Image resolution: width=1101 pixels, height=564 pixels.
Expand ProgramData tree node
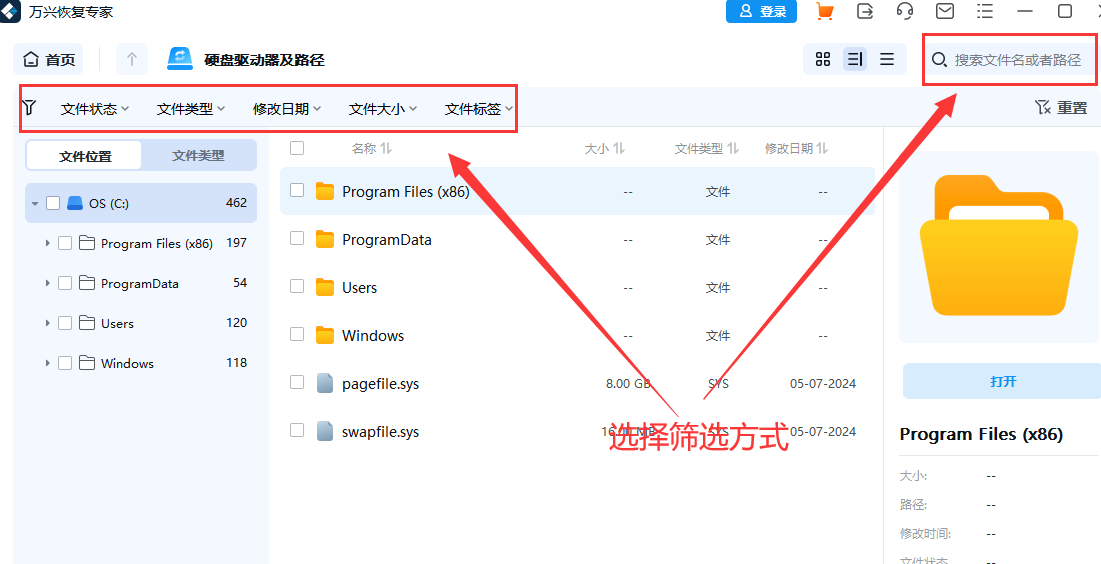coord(47,283)
